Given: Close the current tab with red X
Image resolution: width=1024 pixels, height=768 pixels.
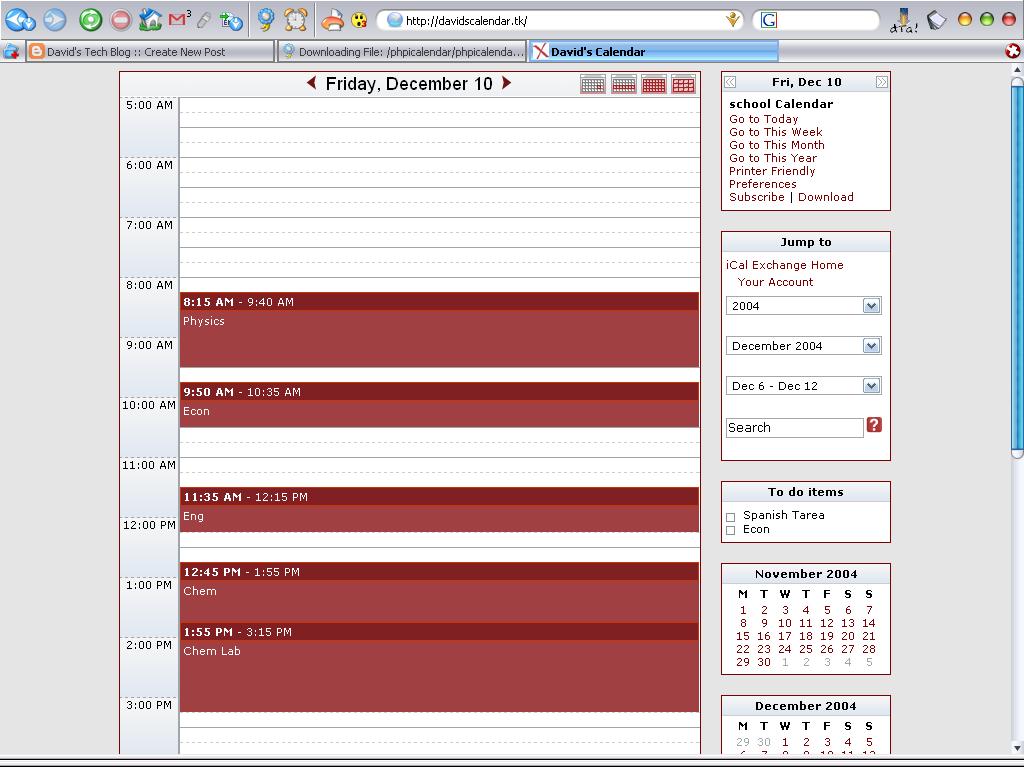Looking at the screenshot, I should (x=1012, y=51).
